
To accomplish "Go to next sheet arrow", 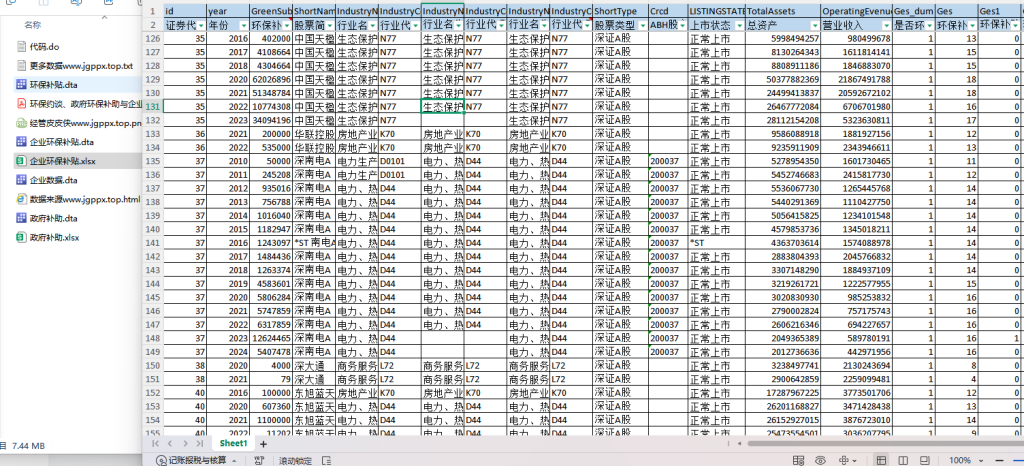I will point(185,444).
